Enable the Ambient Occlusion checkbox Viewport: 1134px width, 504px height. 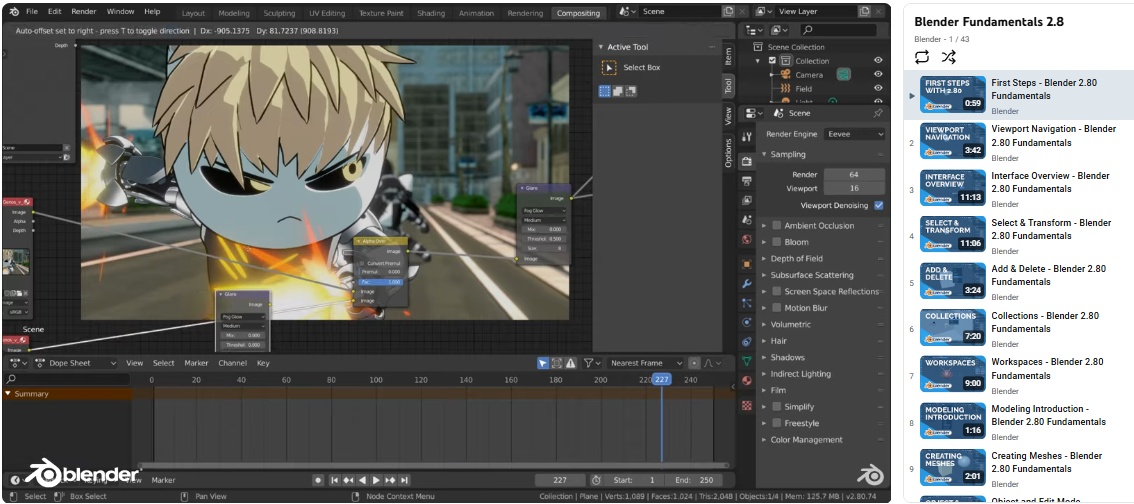click(x=777, y=226)
